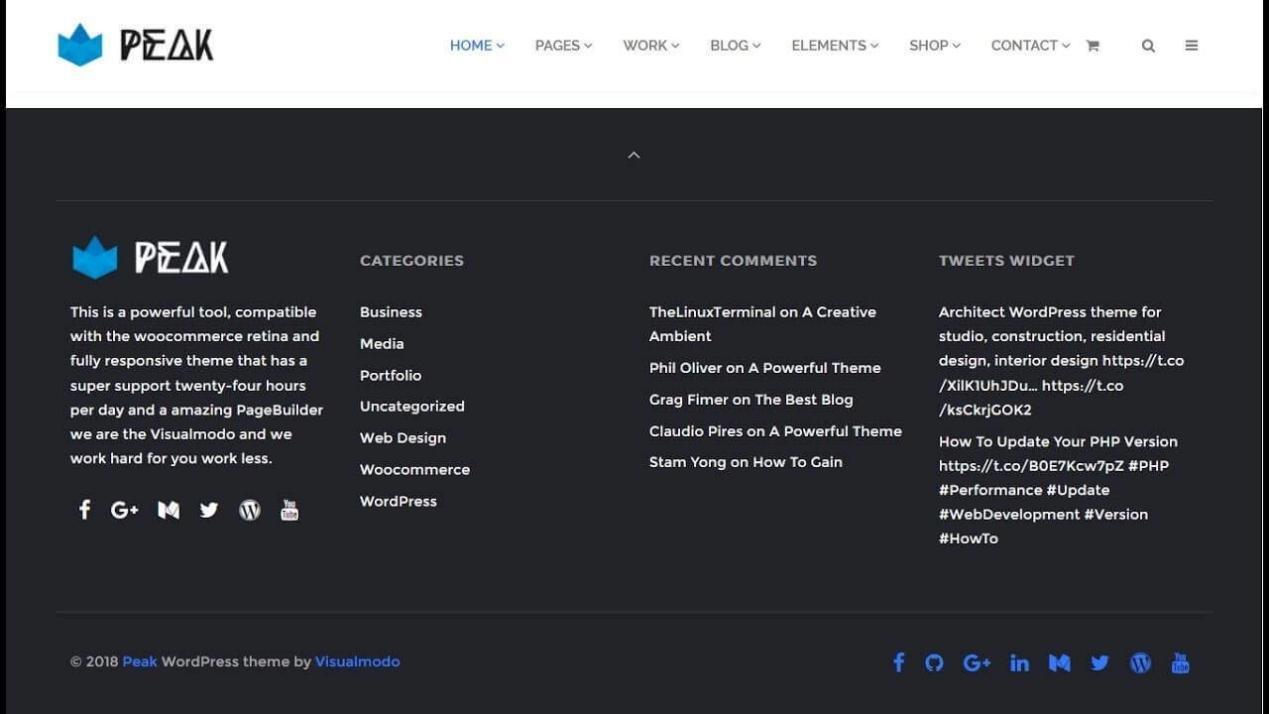Open the Media category link
The image size is (1269, 714).
(382, 344)
